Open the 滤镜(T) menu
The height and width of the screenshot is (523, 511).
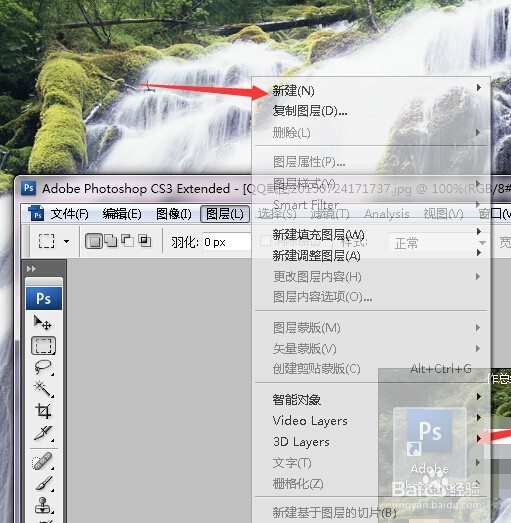[x=330, y=214]
